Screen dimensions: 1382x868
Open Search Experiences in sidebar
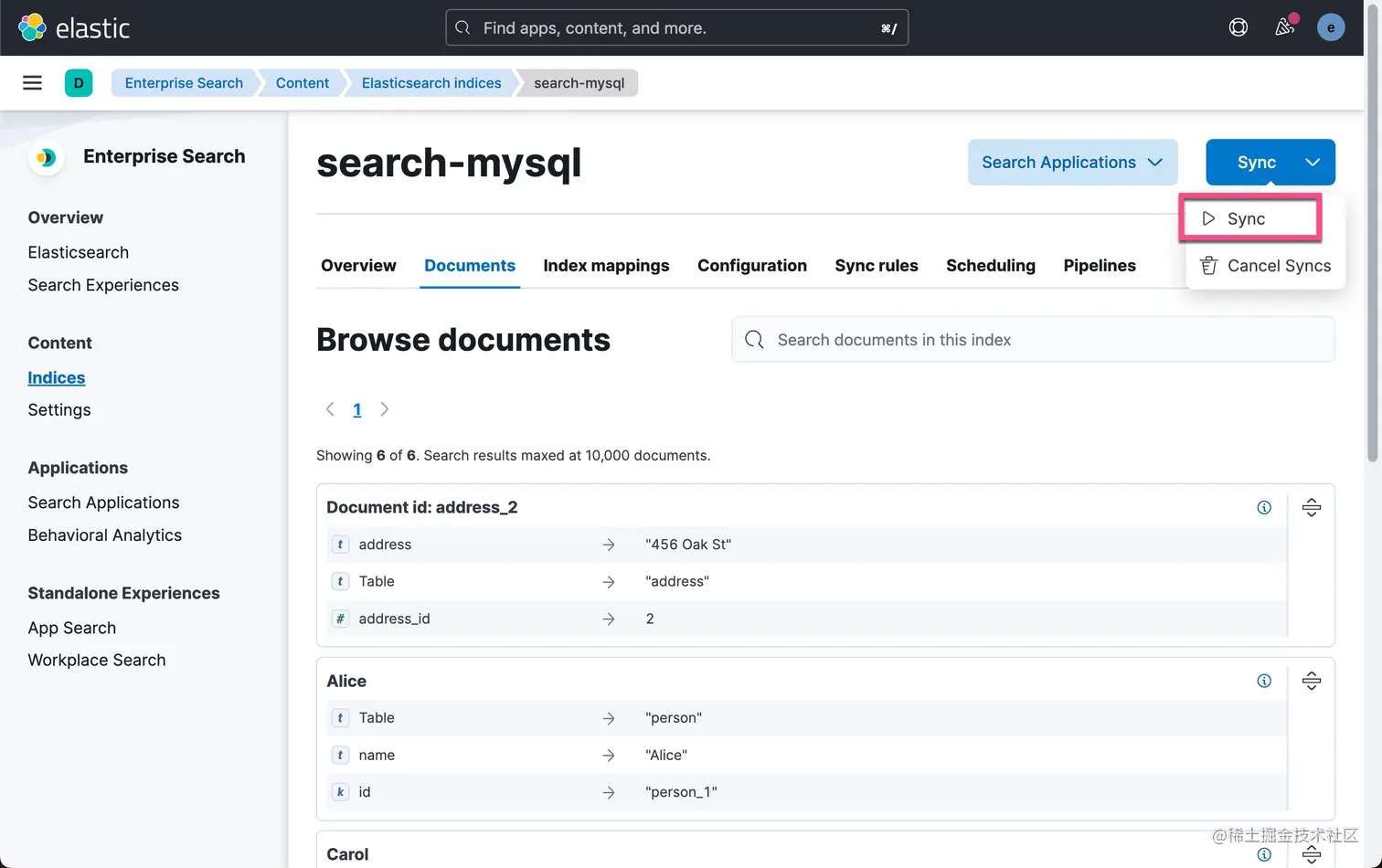pos(103,285)
